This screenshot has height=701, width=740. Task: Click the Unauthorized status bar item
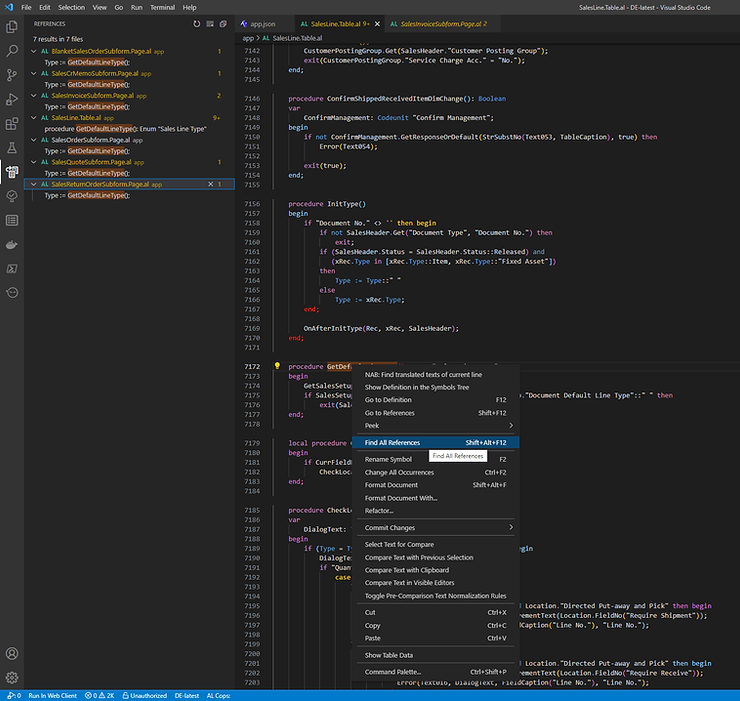point(147,695)
